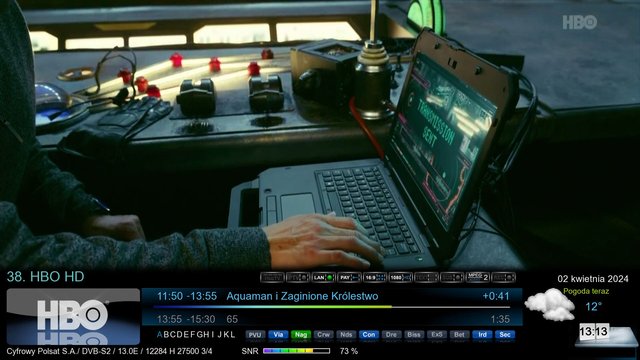The image size is (640, 360).
Task: Click the PVU encryption indicator
Action: (x=255, y=335)
